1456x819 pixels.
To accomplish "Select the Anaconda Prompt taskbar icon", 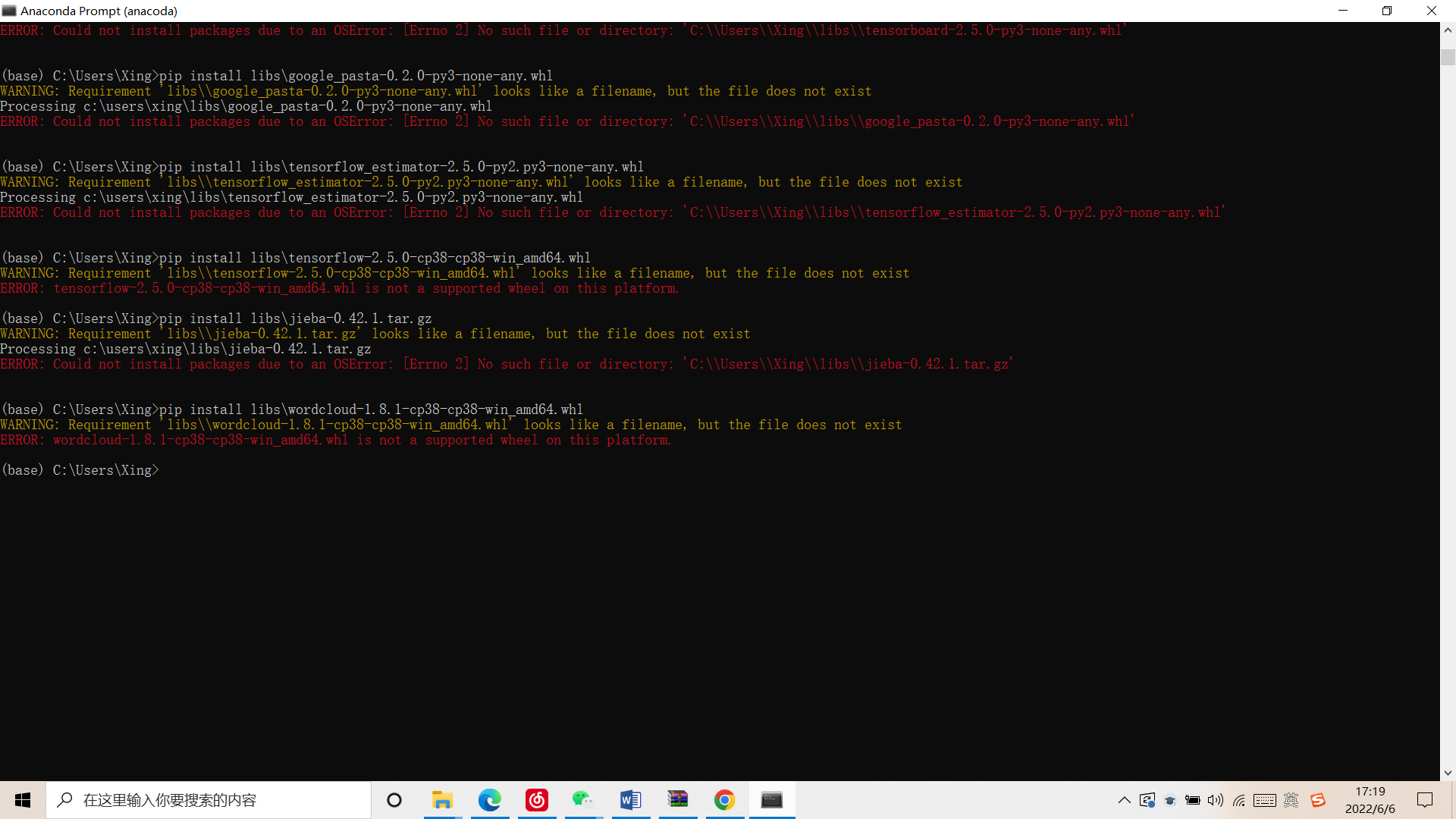I will [772, 800].
